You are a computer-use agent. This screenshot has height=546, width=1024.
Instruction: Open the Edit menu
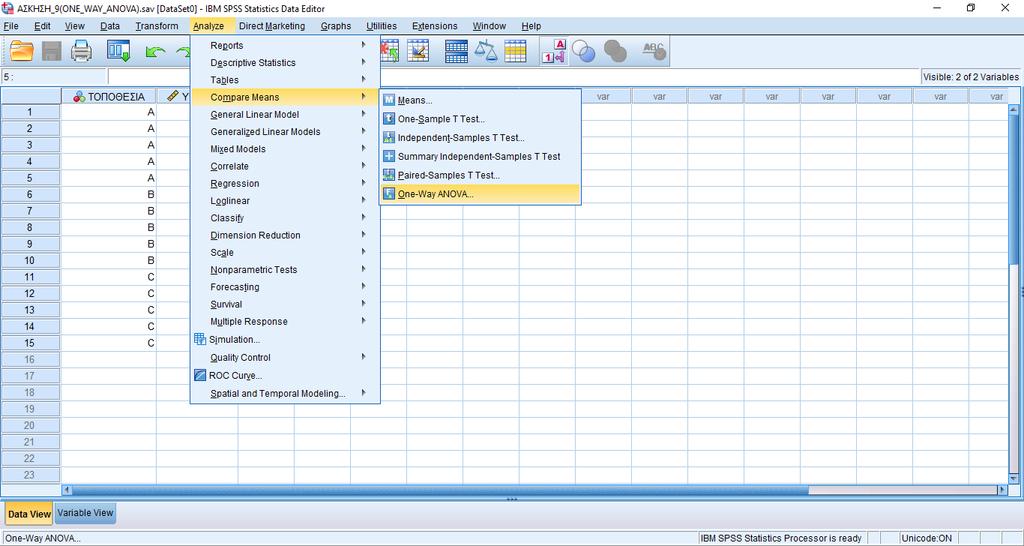click(42, 26)
